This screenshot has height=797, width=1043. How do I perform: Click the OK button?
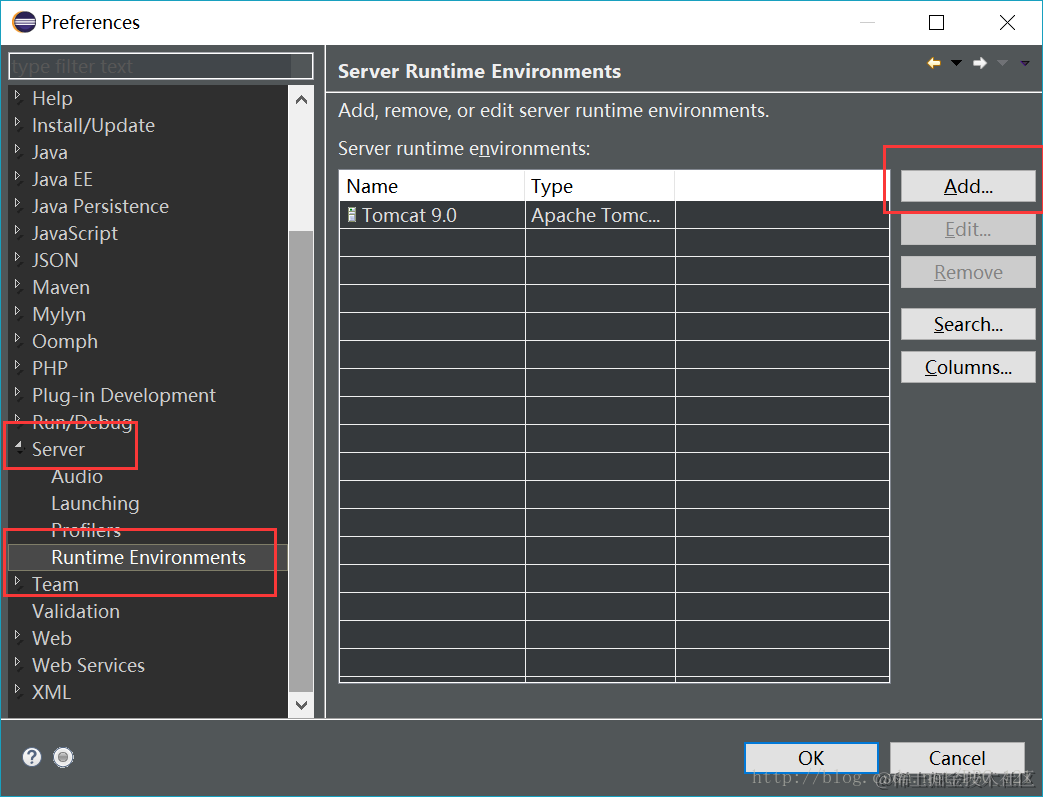coord(811,758)
